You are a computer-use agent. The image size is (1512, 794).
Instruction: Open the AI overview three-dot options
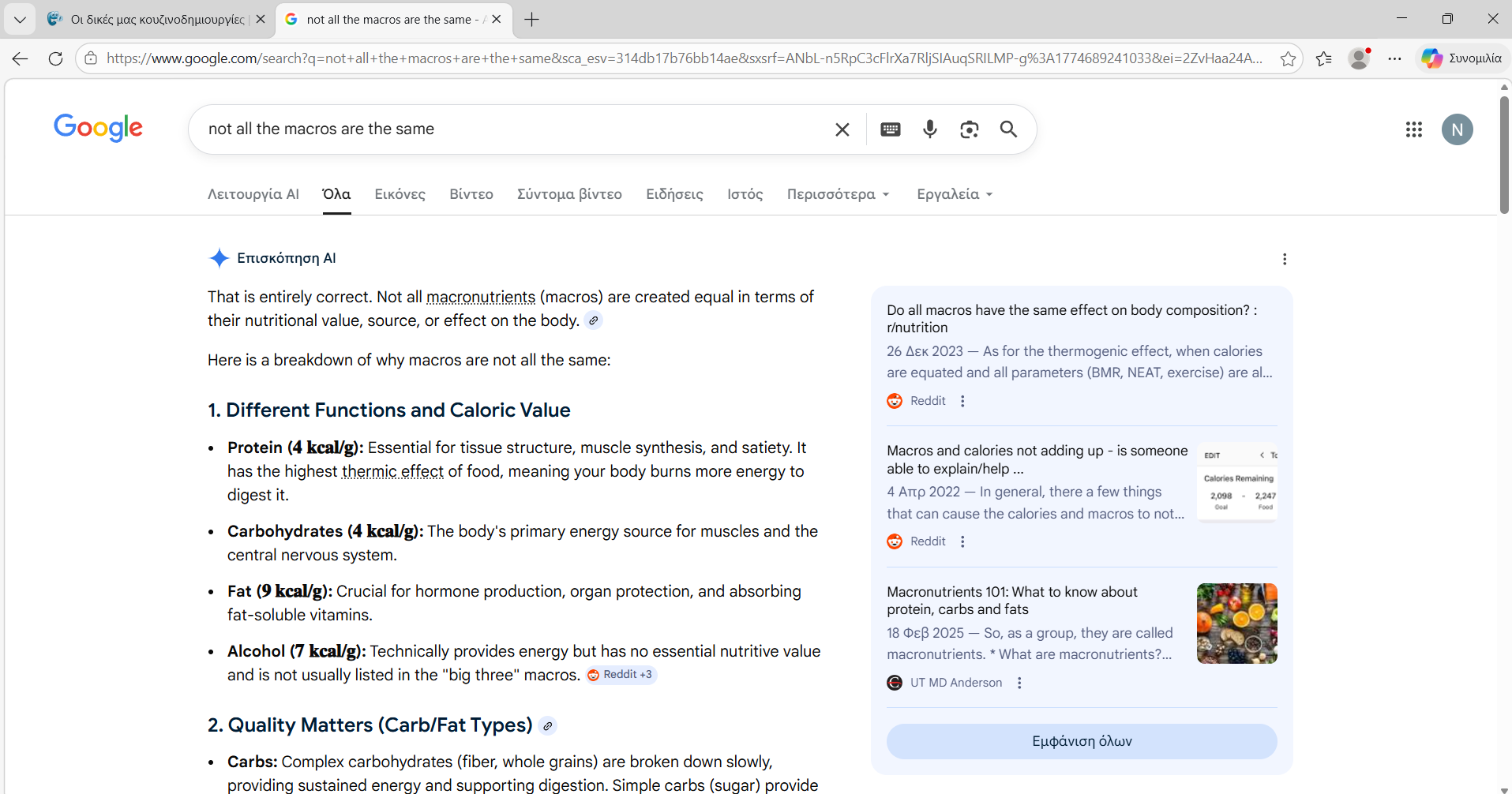(1285, 259)
